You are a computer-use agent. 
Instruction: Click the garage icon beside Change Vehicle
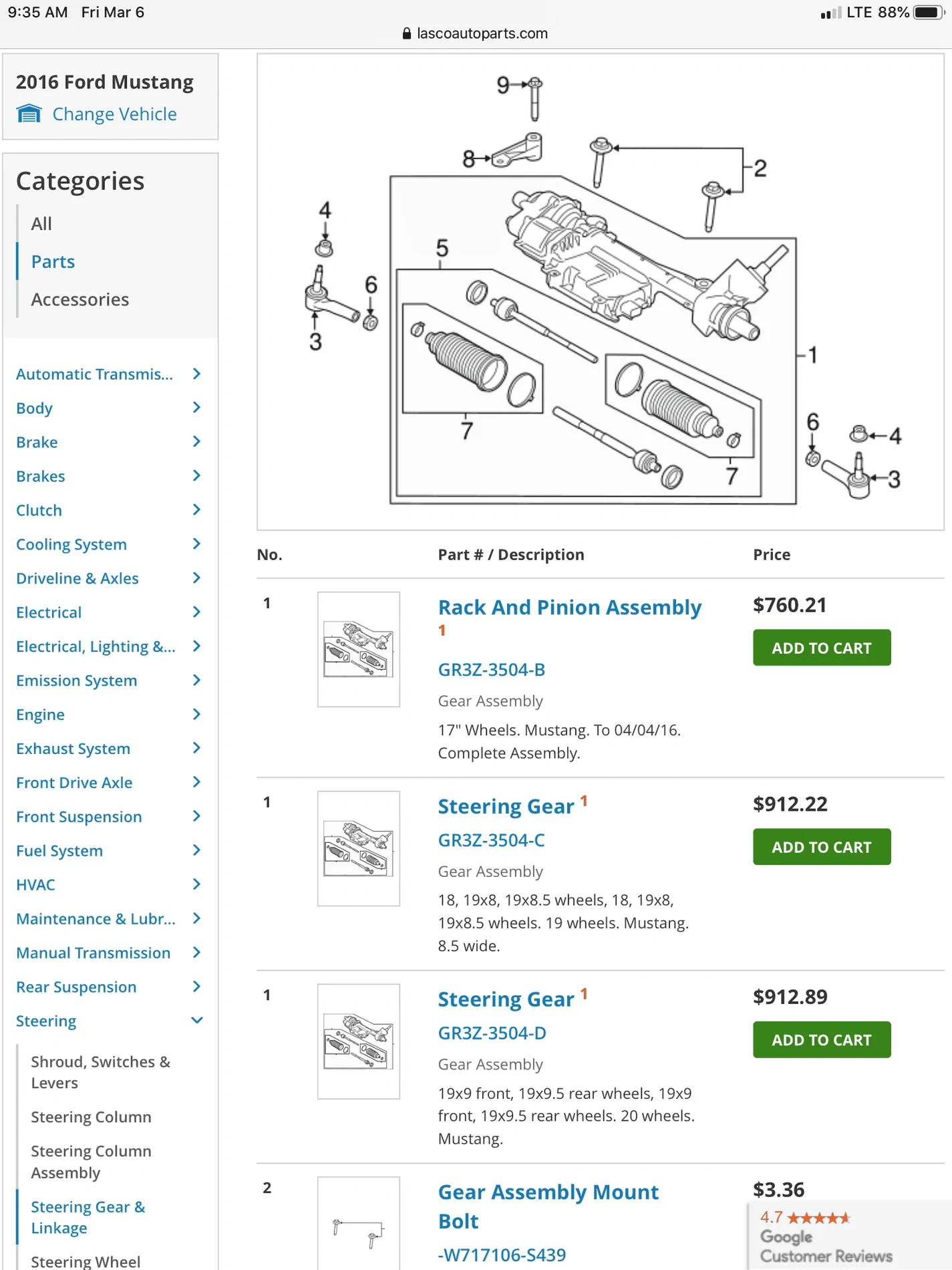click(x=29, y=114)
